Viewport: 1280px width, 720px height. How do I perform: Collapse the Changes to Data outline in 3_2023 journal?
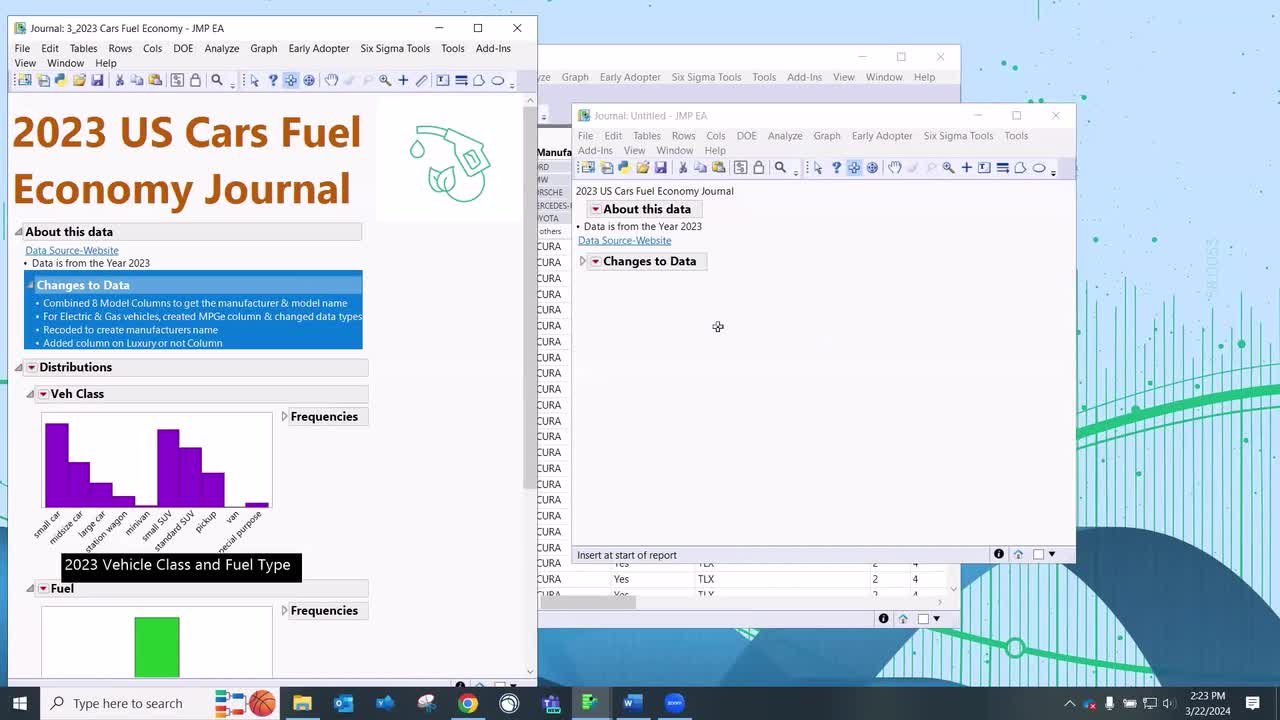(x=30, y=285)
